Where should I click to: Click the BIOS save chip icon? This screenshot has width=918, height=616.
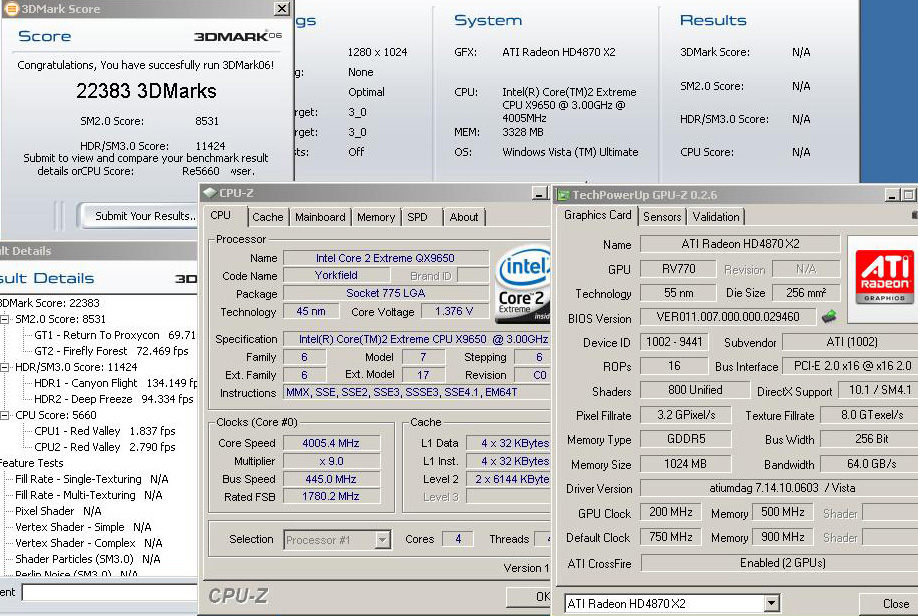[829, 317]
